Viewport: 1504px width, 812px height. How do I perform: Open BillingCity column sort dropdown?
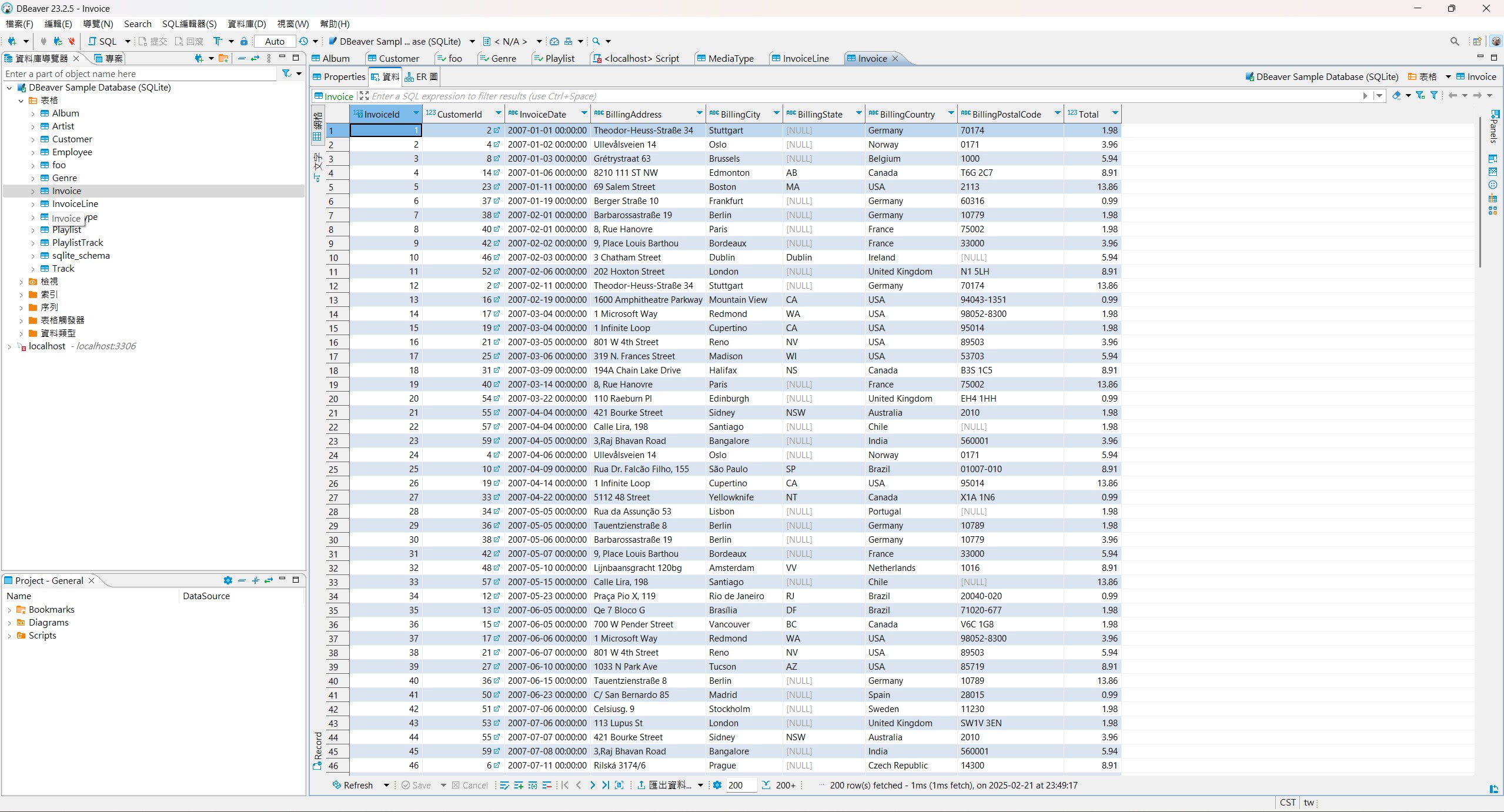coord(776,113)
